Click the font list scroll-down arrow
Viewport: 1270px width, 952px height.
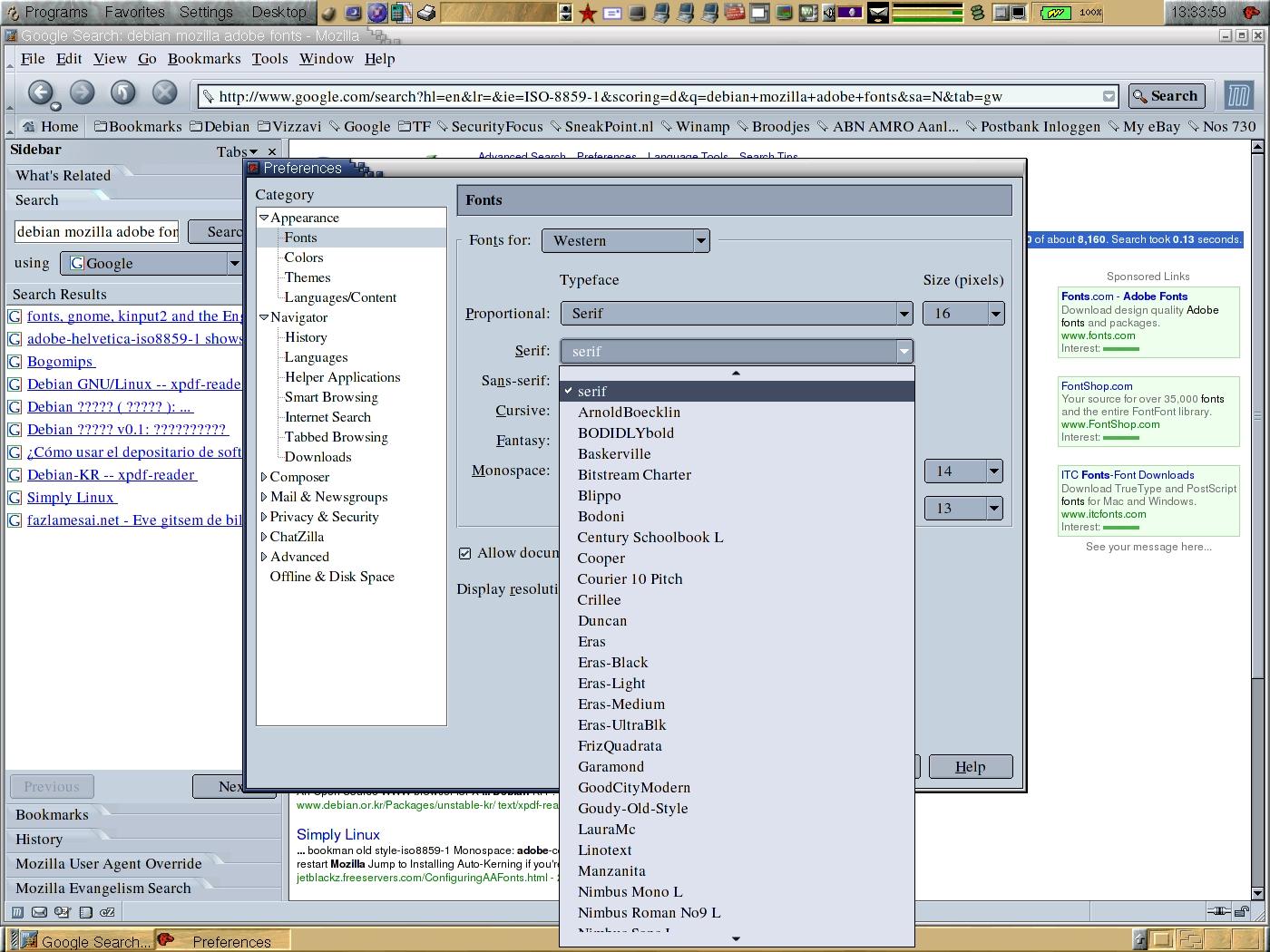coord(736,939)
